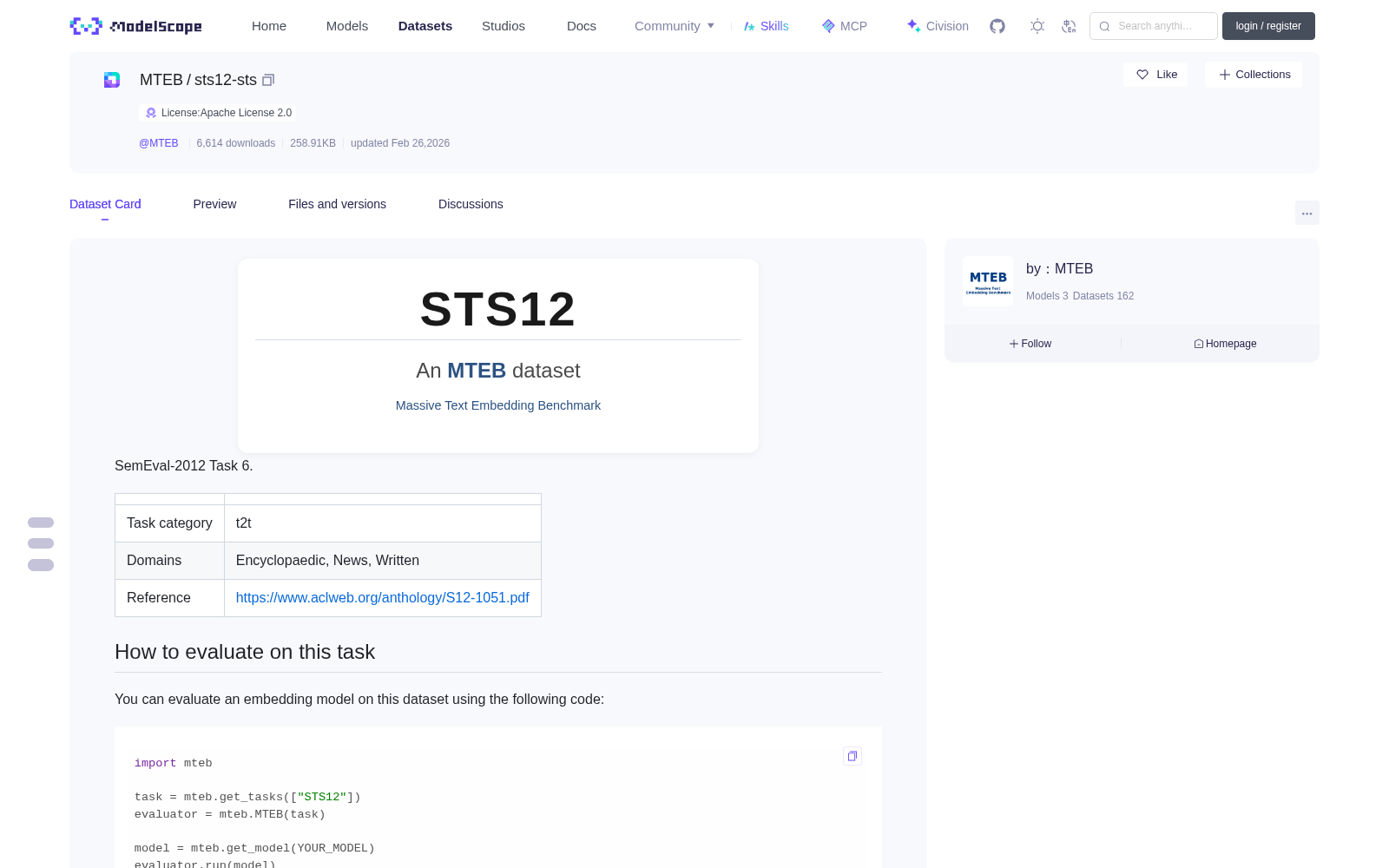Screen dimensions: 1389x868
Task: Click the search magnifier icon
Action: (1104, 26)
